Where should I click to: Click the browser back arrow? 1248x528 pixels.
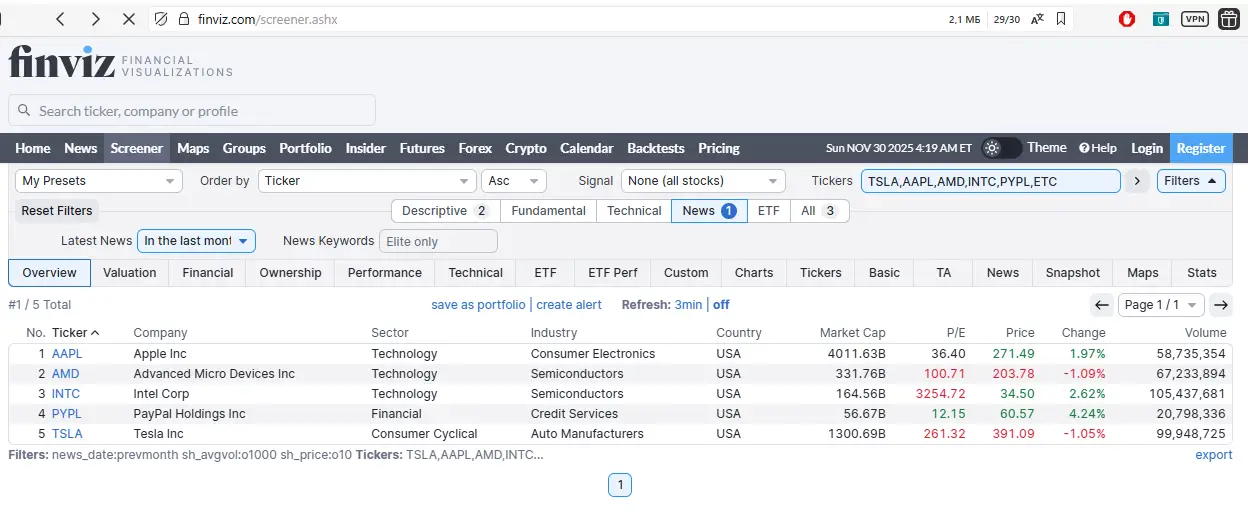pyautogui.click(x=61, y=19)
